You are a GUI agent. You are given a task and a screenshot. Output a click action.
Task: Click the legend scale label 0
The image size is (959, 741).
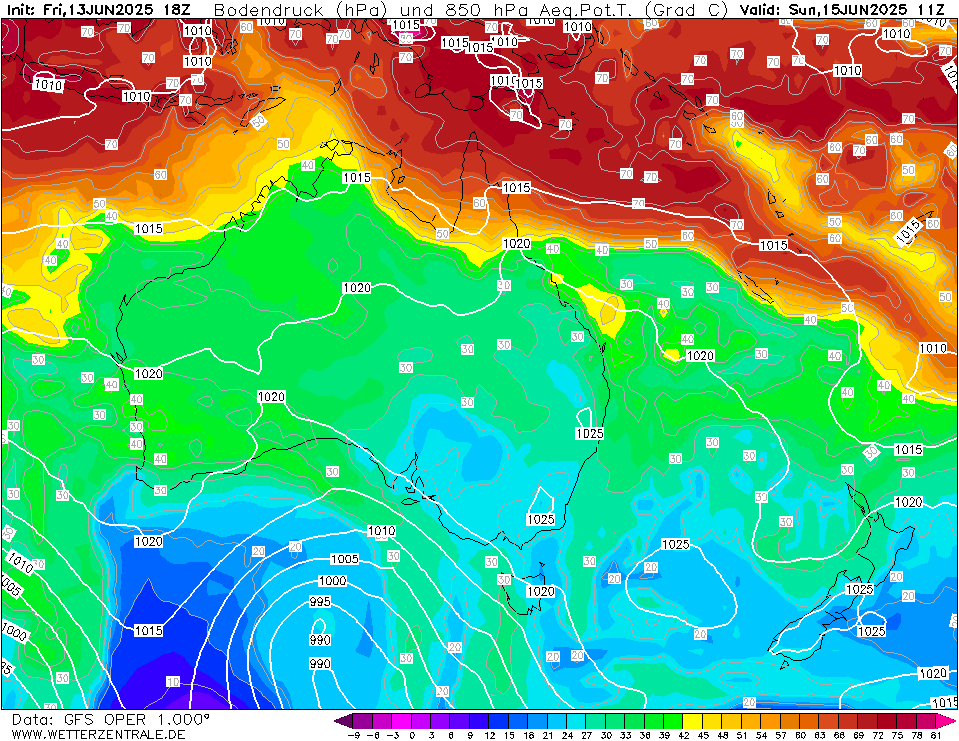coord(412,735)
